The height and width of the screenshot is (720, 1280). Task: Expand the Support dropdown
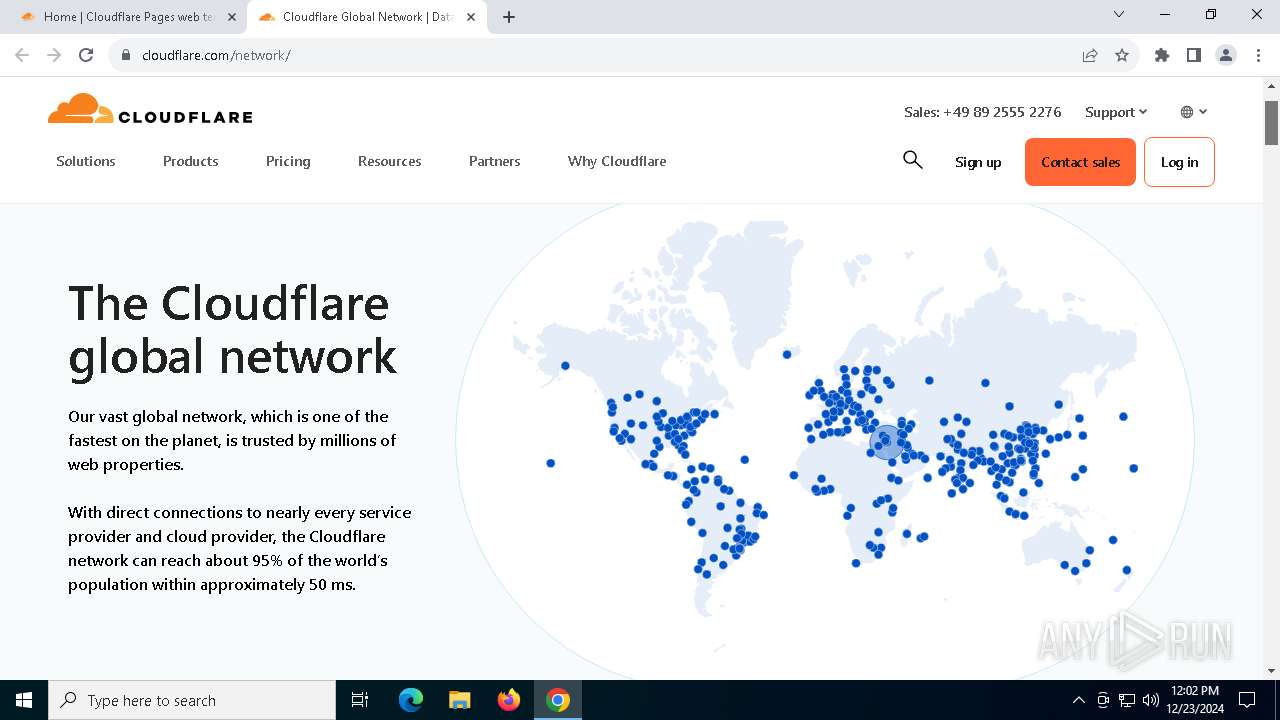[1116, 112]
